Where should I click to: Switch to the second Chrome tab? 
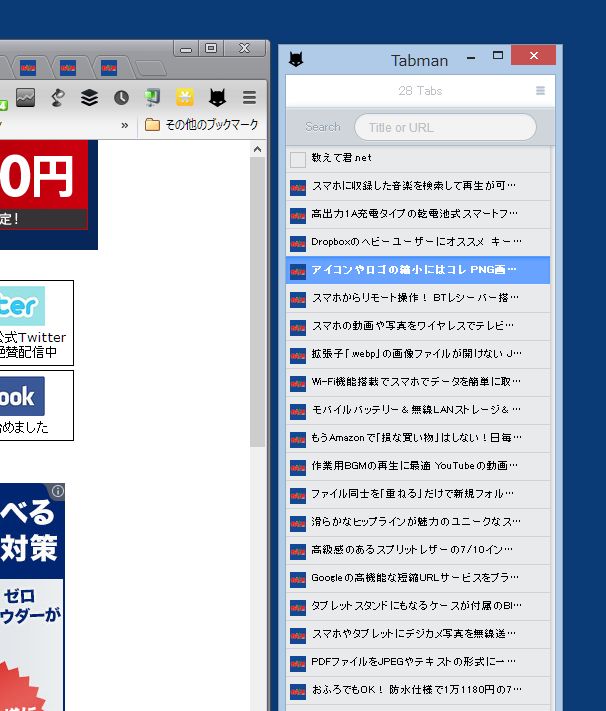pos(68,68)
